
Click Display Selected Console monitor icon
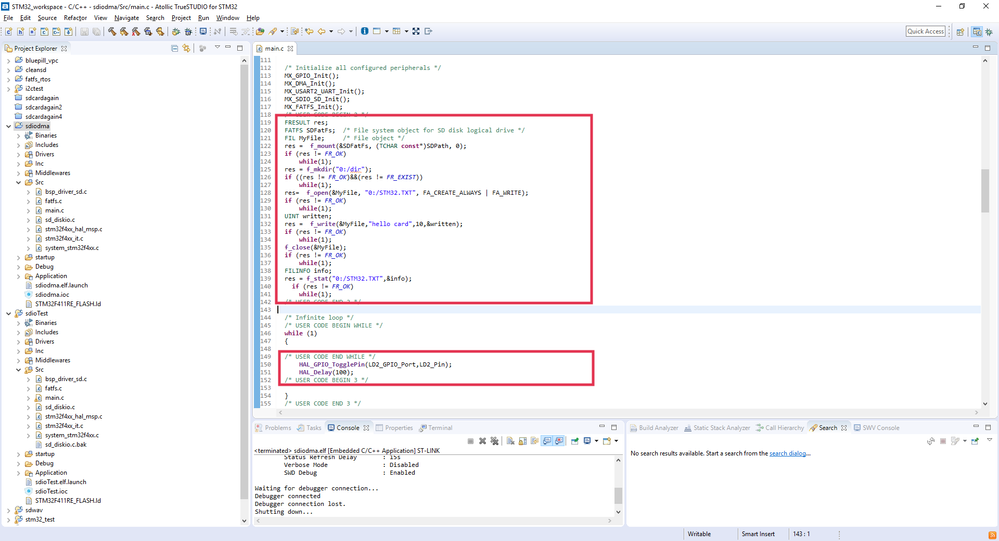(587, 441)
